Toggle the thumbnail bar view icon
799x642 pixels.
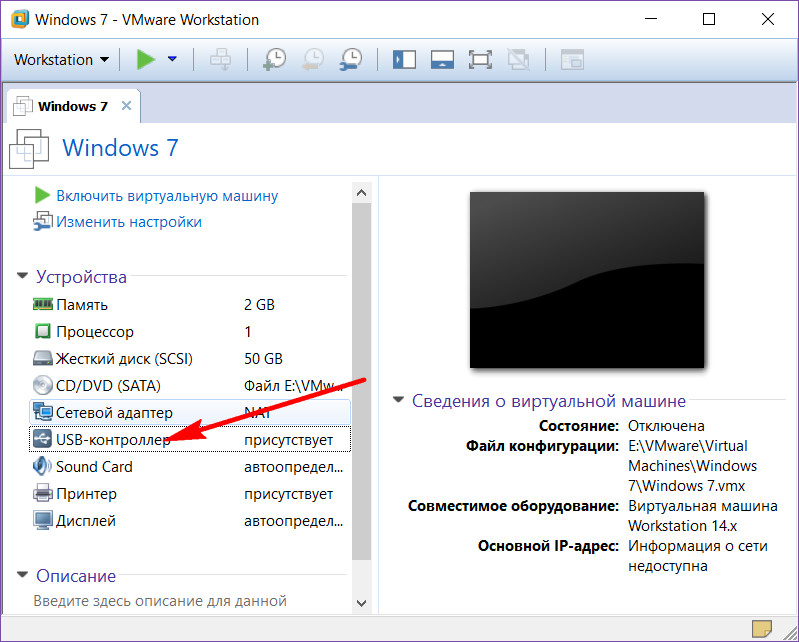click(x=442, y=60)
